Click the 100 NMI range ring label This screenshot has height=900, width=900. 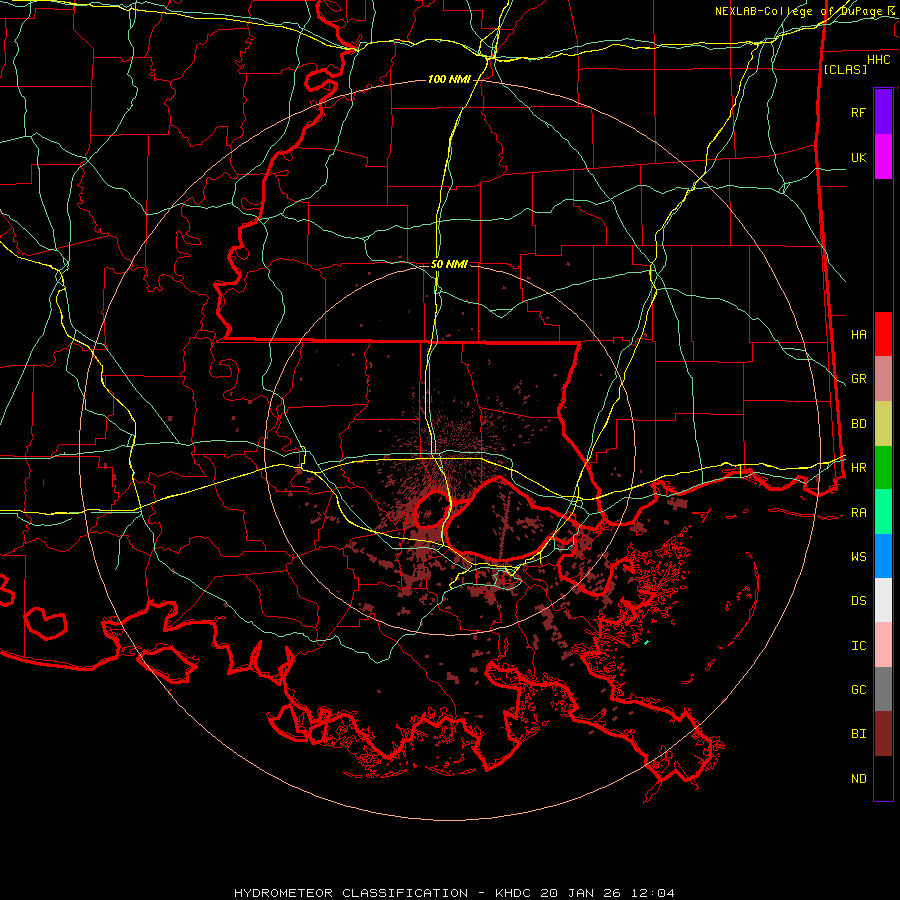coord(448,79)
